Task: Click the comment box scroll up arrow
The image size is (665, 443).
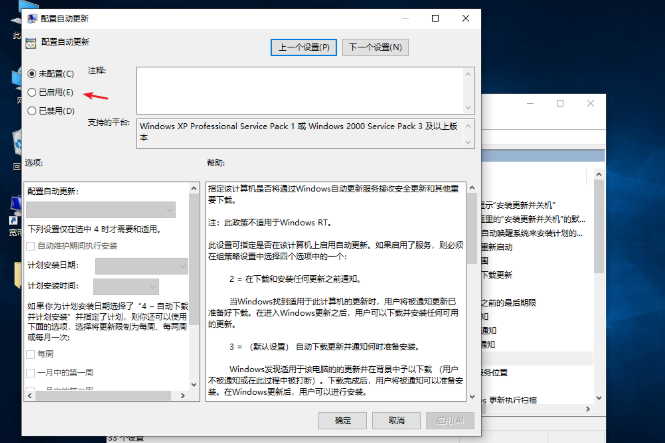Action: [468, 74]
